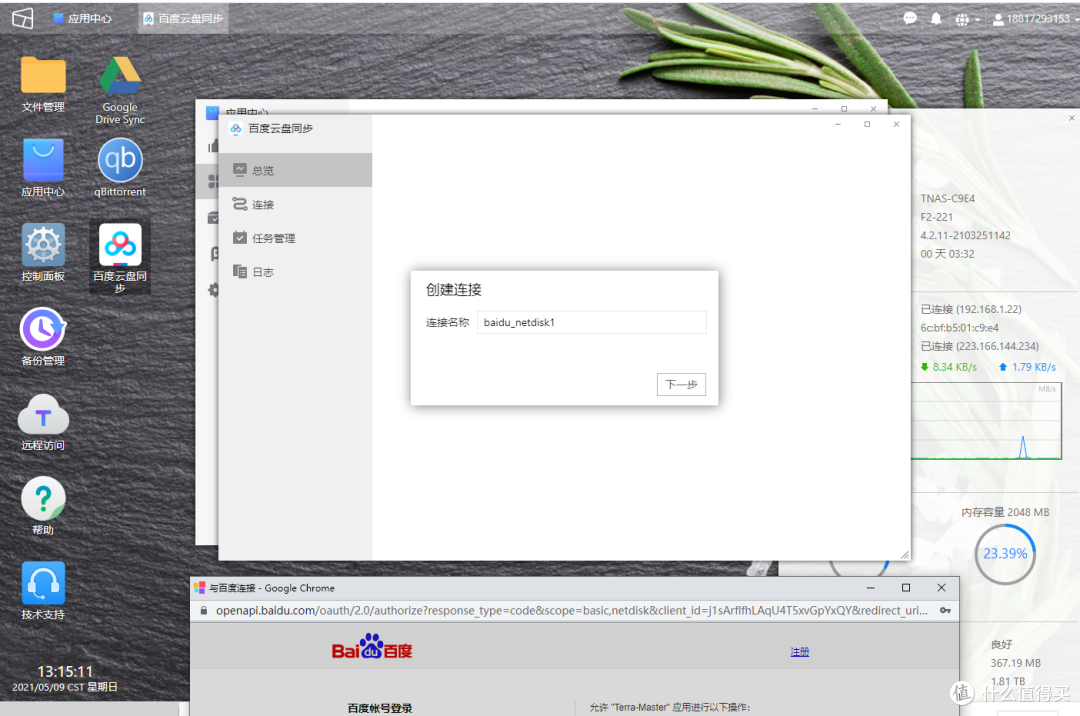Screen dimensions: 1080x716
Task: Open the 备份管理 desktop icon
Action: coord(43,337)
